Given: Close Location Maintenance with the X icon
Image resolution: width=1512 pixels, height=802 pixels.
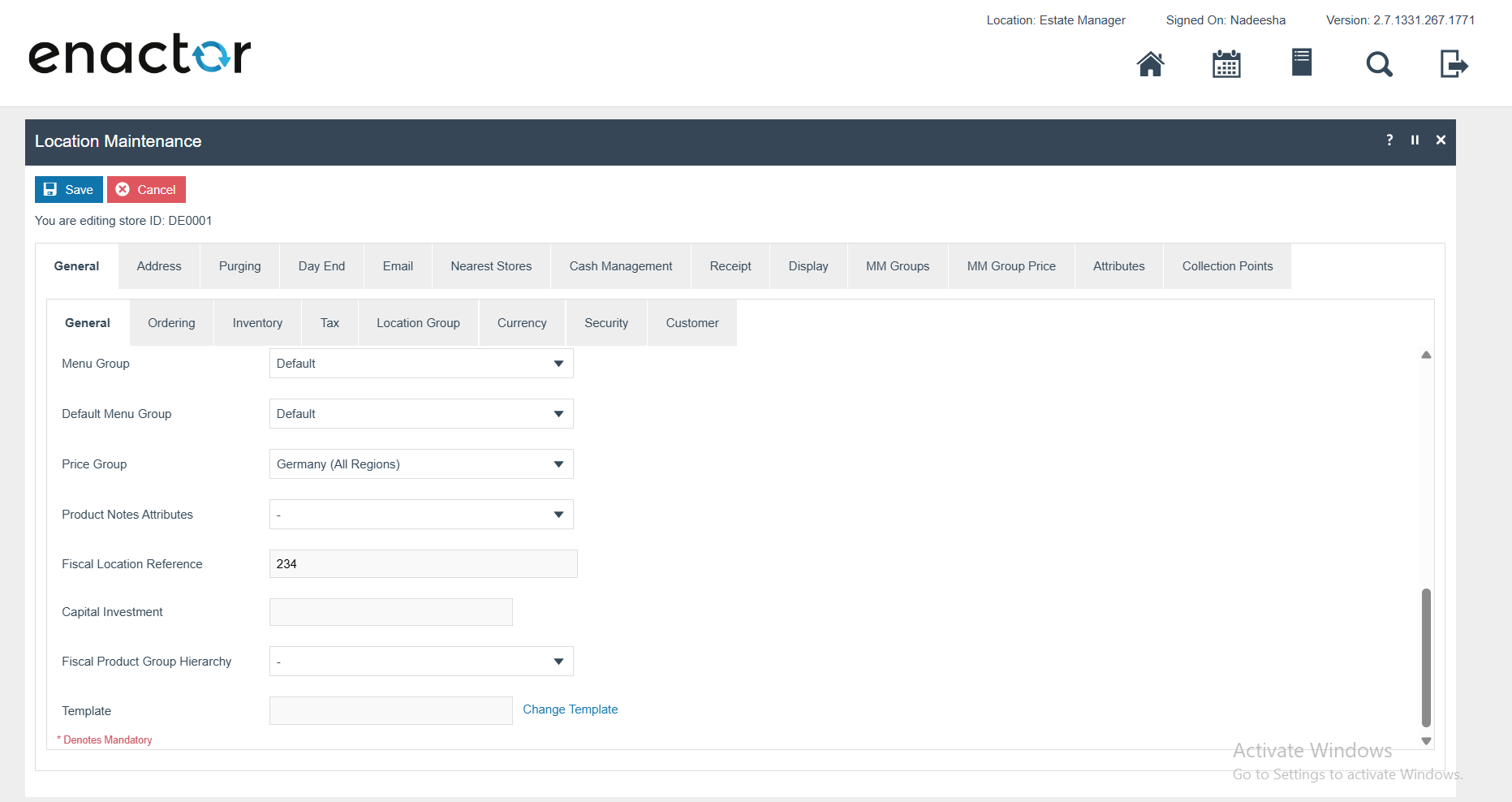Looking at the screenshot, I should pos(1441,140).
